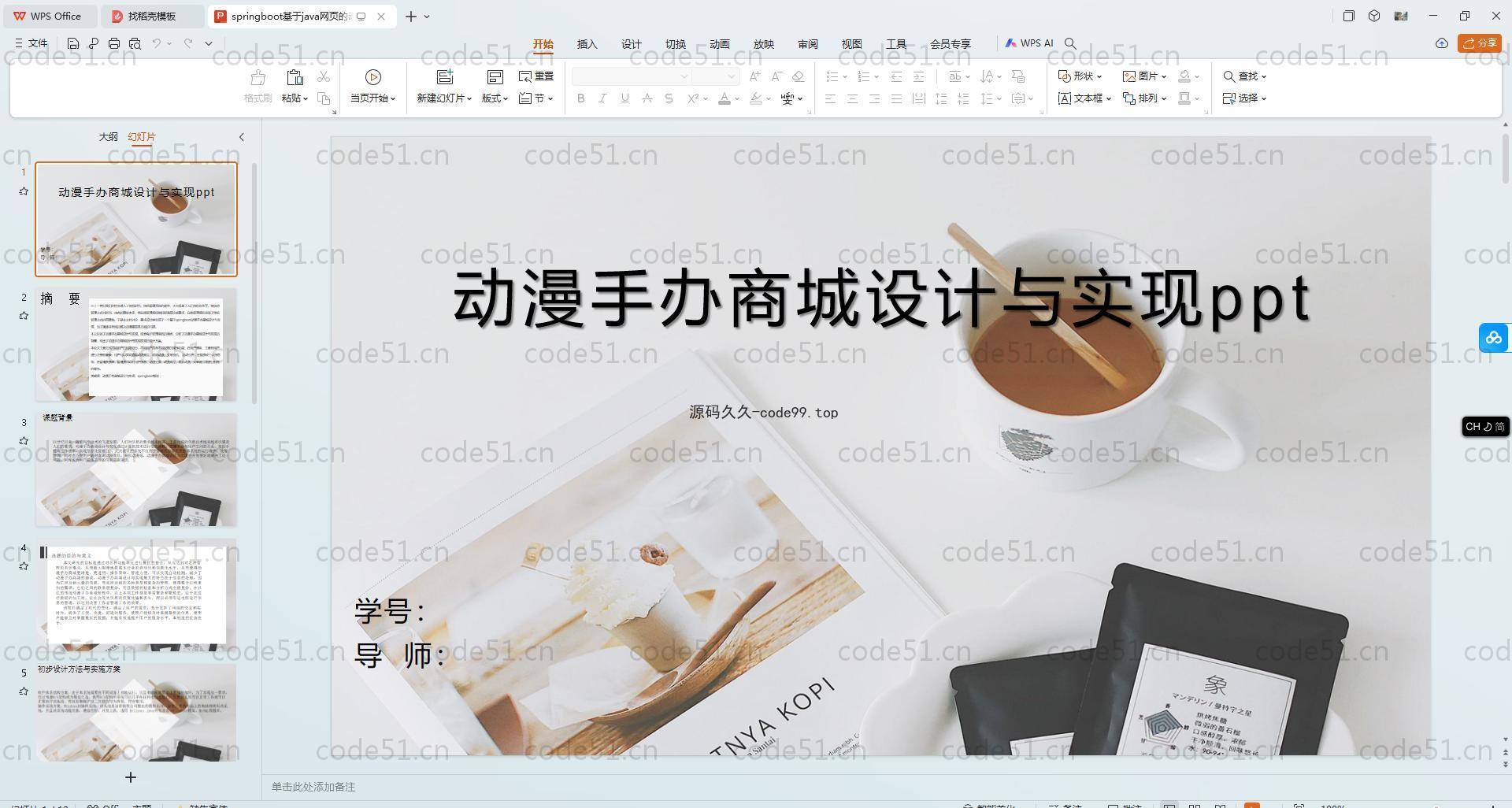This screenshot has height=808, width=1512.
Task: Open the text highlight color swatch
Action: (x=756, y=98)
